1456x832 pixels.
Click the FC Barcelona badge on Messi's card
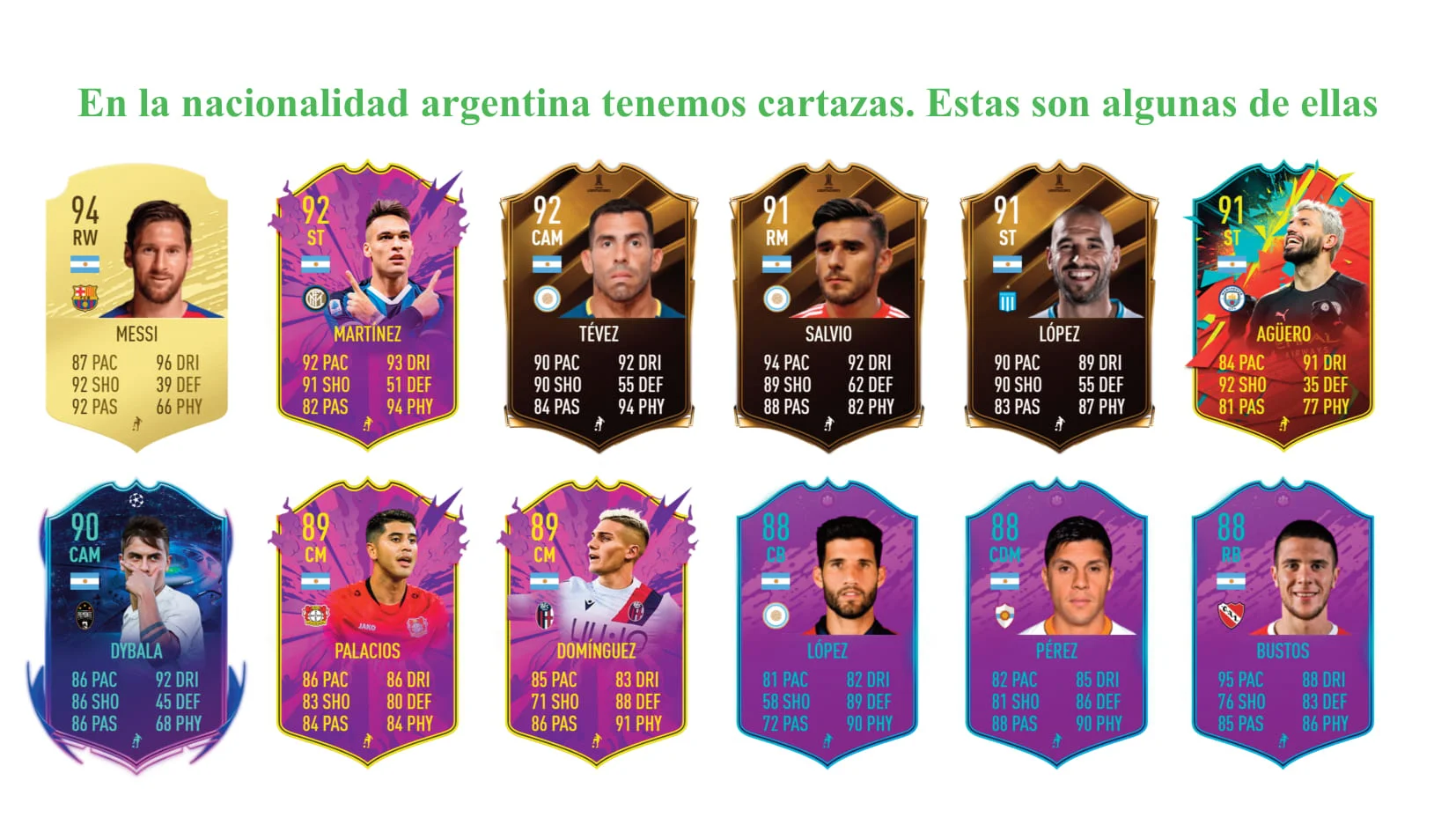(x=85, y=298)
